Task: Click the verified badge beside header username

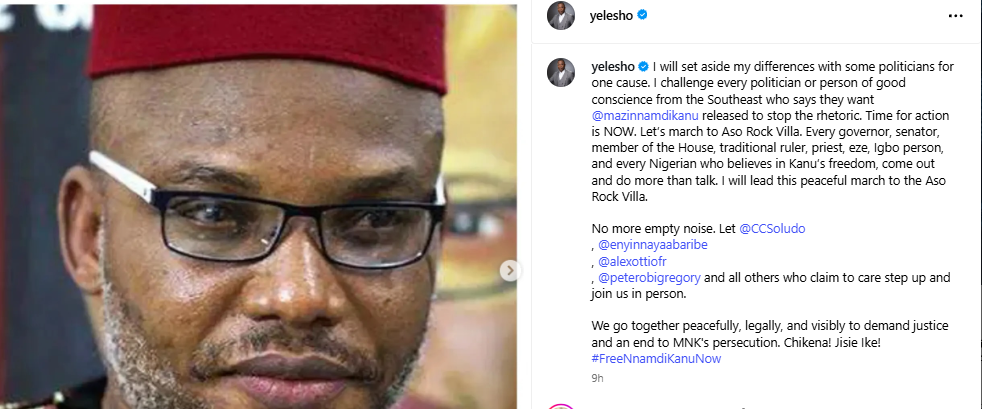Action: pos(643,16)
